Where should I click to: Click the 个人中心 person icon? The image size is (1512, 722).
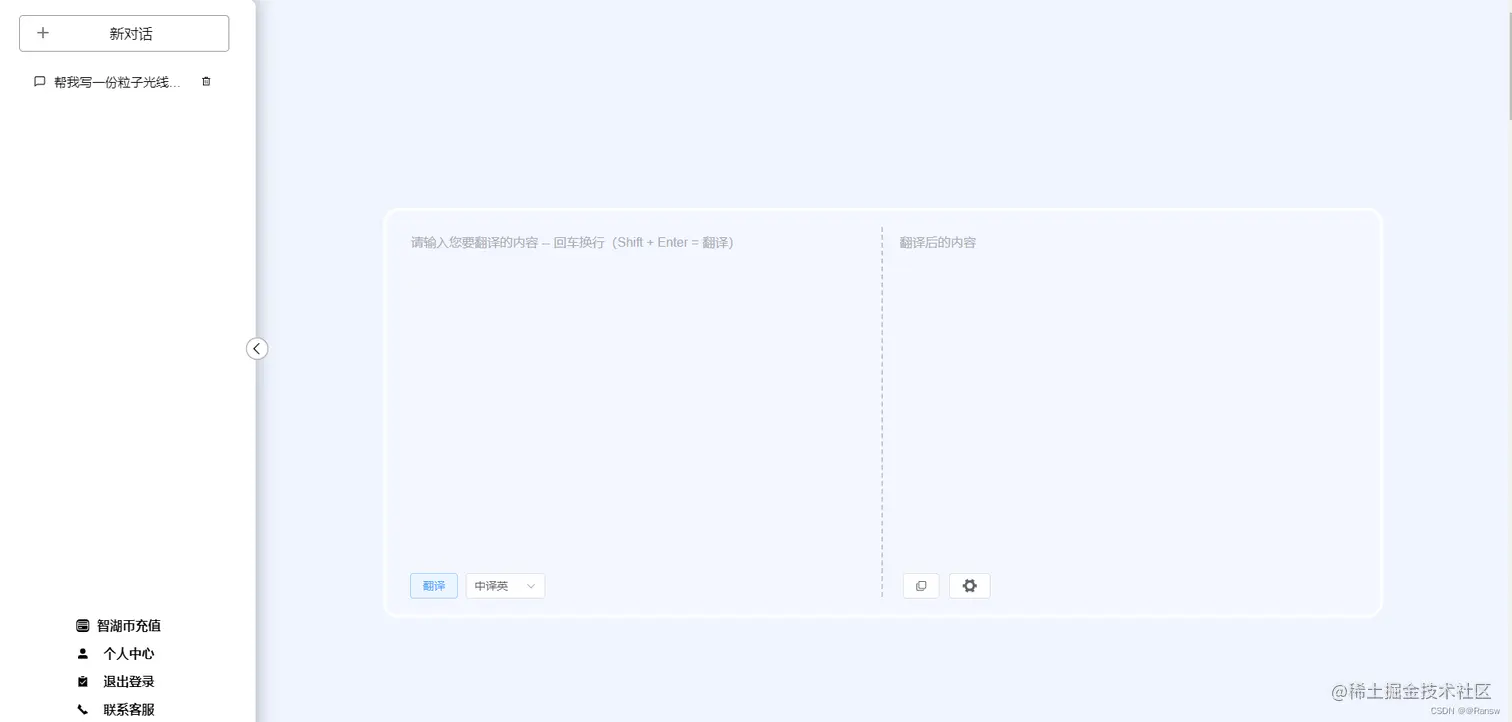[x=82, y=653]
